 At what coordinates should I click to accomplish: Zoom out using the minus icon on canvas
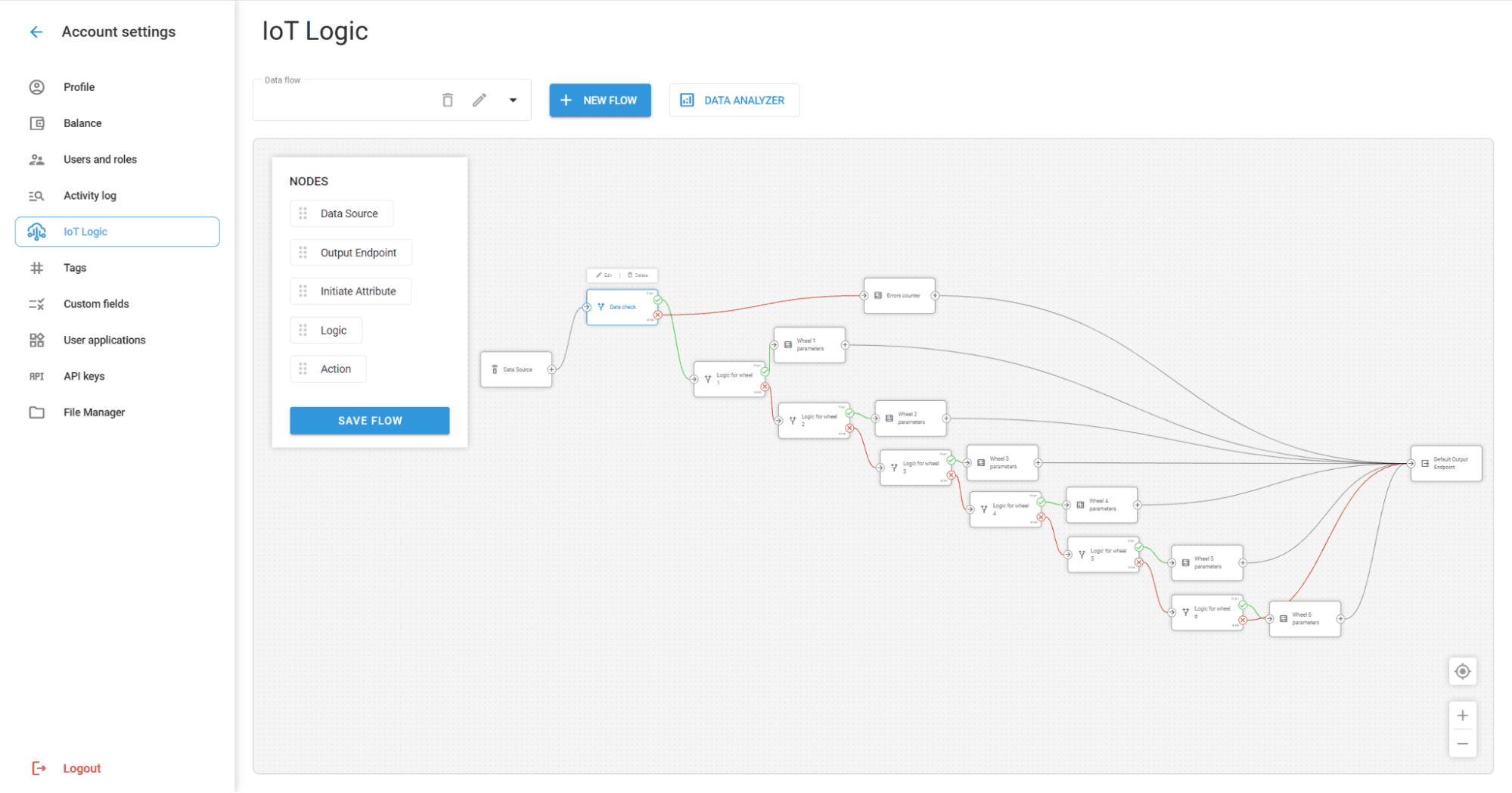(1462, 743)
